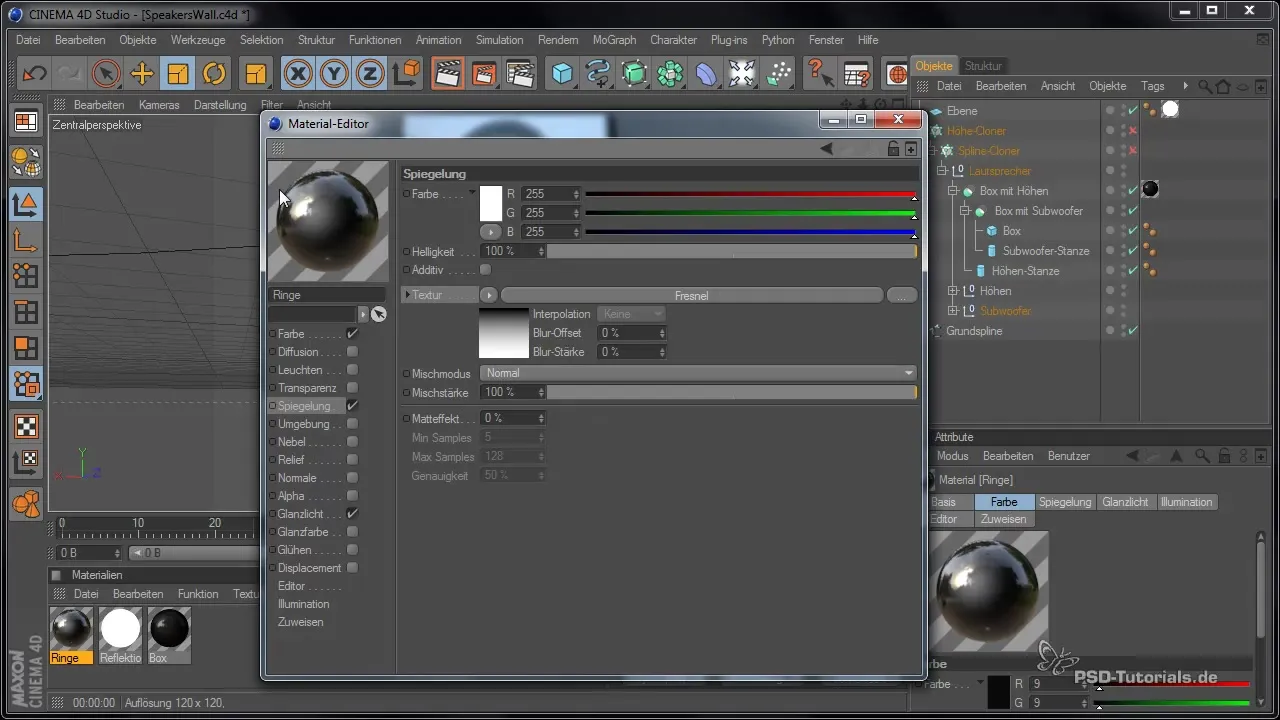Click the help question mark icon
The height and width of the screenshot is (720, 1280).
[x=819, y=74]
